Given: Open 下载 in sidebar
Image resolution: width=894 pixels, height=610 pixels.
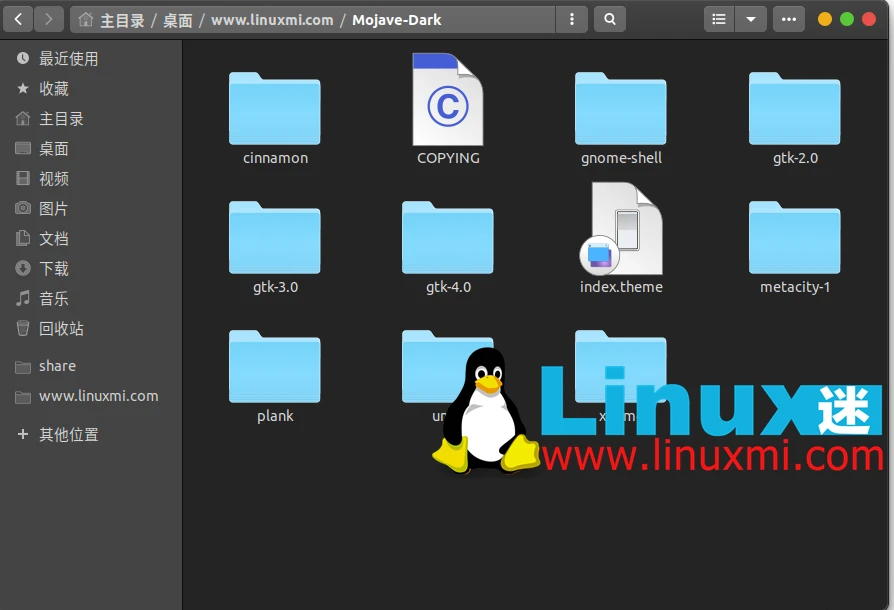Looking at the screenshot, I should [x=91, y=268].
